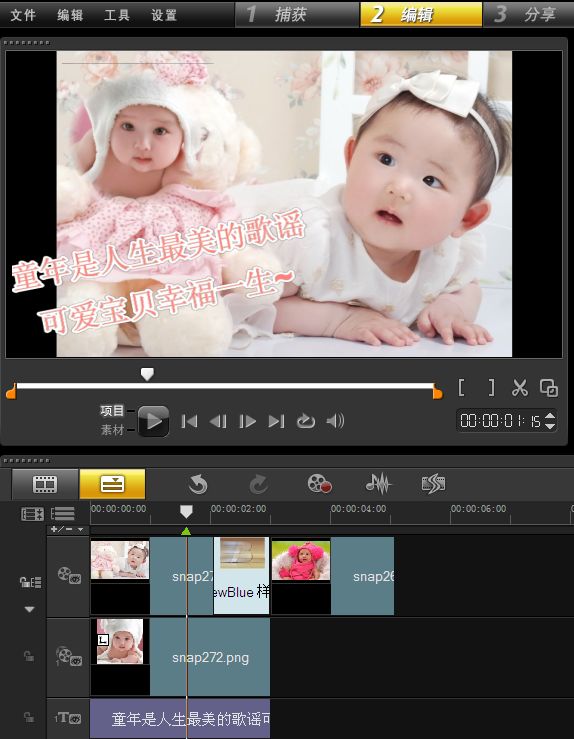This screenshot has width=574, height=739.
Task: Toggle ripple editing lock icon
Action: pos(31,582)
